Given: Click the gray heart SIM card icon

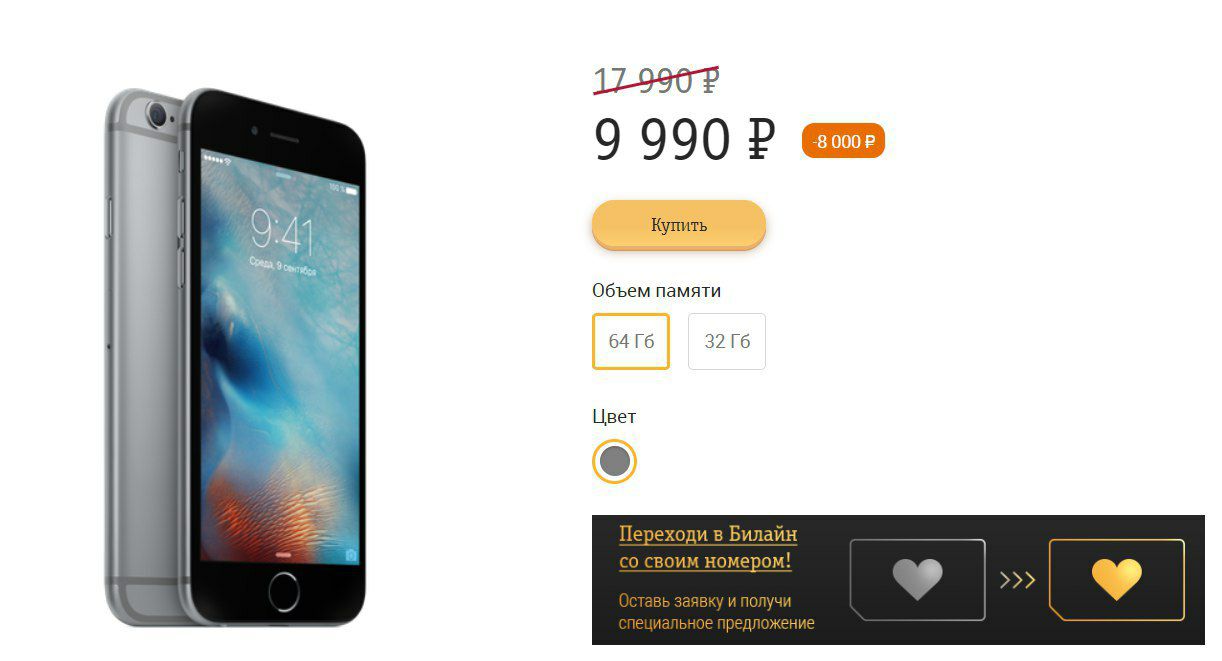Looking at the screenshot, I should 917,580.
